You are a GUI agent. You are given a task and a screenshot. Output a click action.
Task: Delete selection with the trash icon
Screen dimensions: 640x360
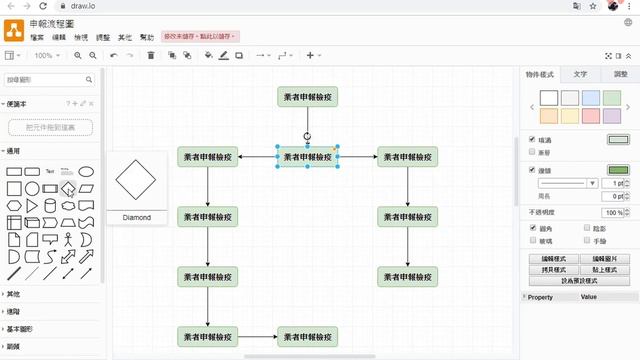[x=151, y=56]
